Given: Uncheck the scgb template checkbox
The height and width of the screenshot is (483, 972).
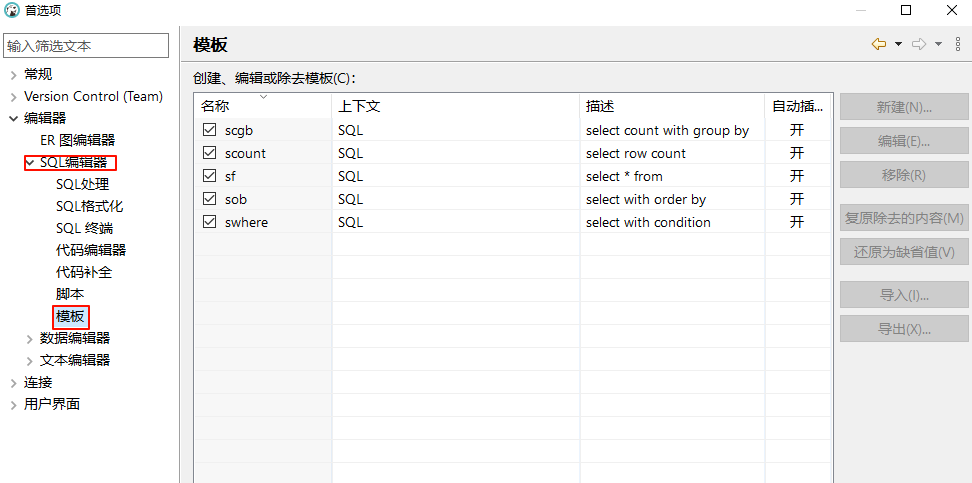Looking at the screenshot, I should click(209, 130).
